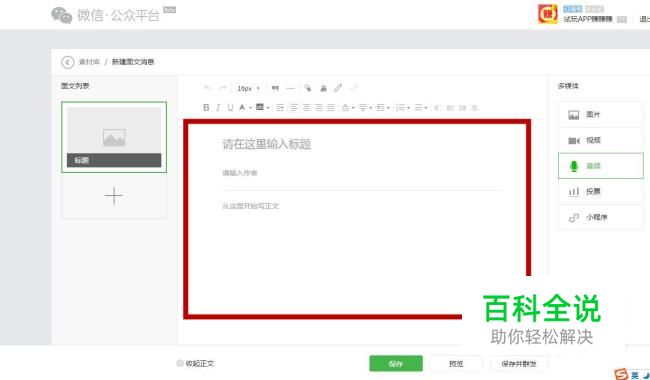The height and width of the screenshot is (380, 650).
Task: Open the font color dropdown arrow
Action: [250, 108]
